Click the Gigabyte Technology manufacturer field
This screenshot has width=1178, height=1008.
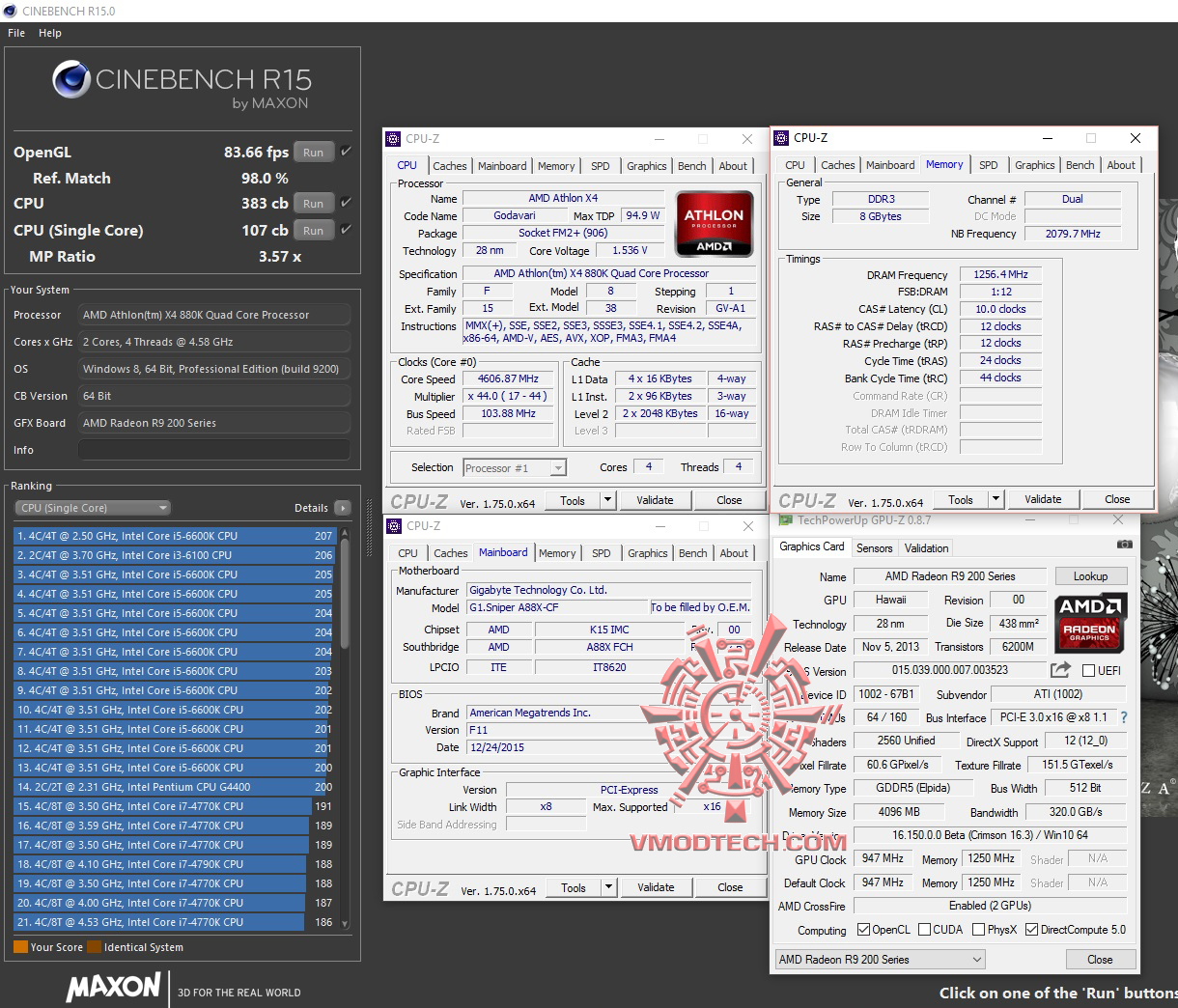pyautogui.click(x=608, y=590)
